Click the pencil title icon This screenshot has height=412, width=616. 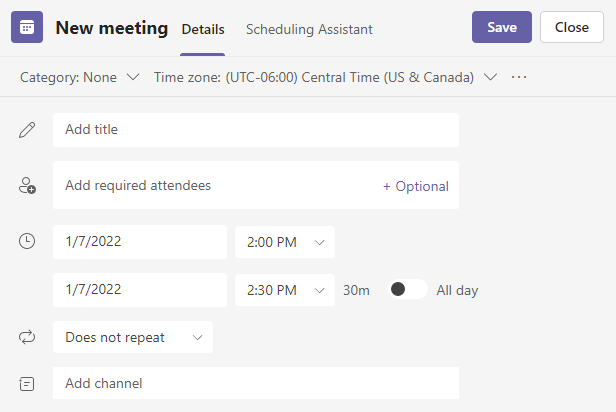point(27,130)
